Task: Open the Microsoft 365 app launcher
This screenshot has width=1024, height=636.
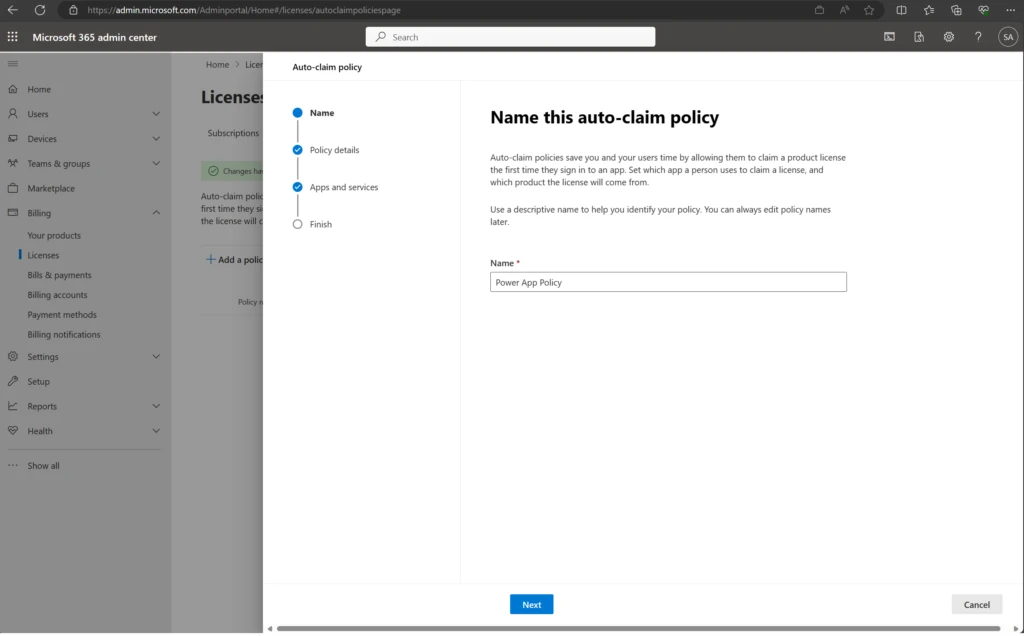Action: [12, 37]
